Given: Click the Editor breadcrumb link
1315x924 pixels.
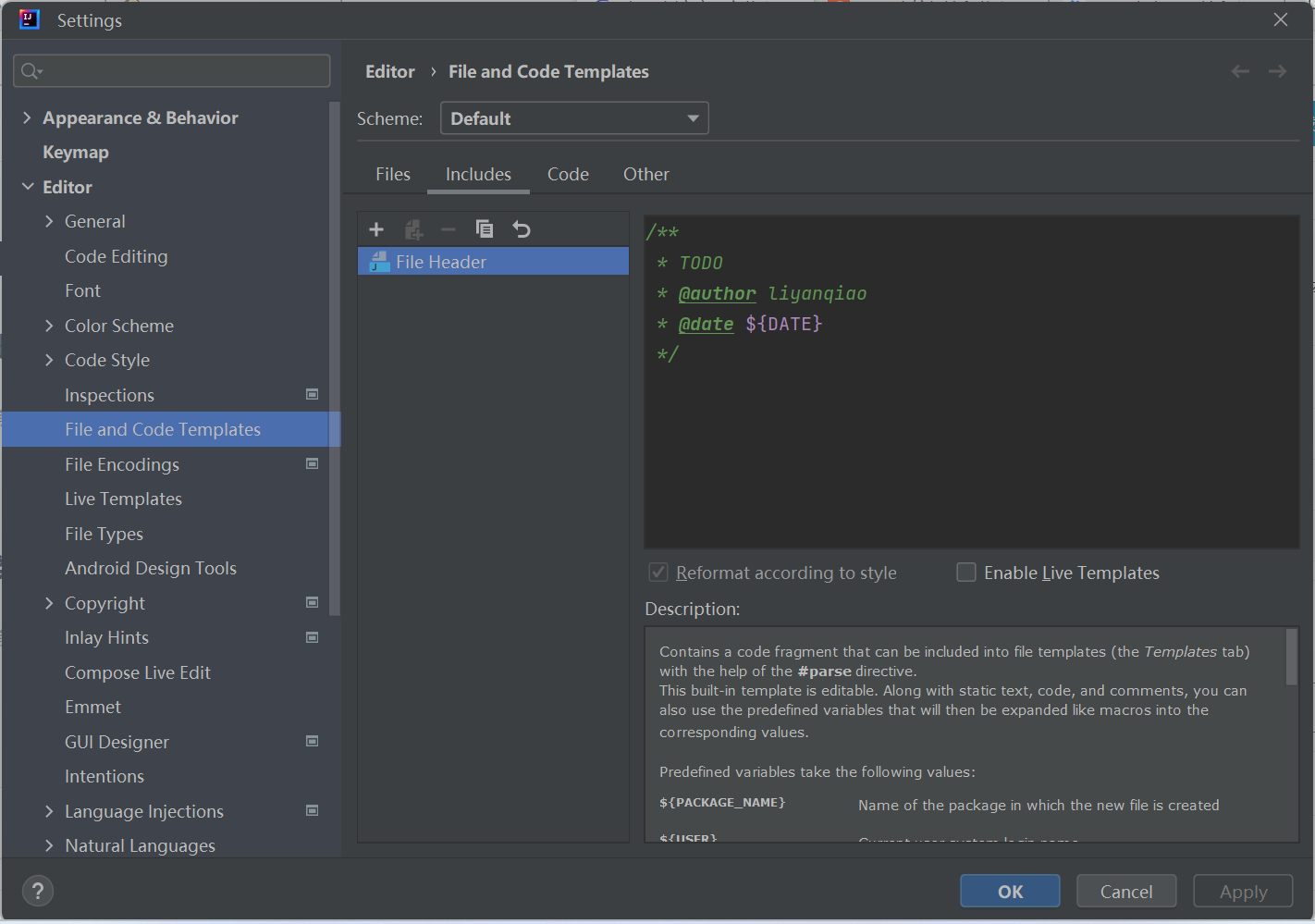Looking at the screenshot, I should (x=390, y=71).
